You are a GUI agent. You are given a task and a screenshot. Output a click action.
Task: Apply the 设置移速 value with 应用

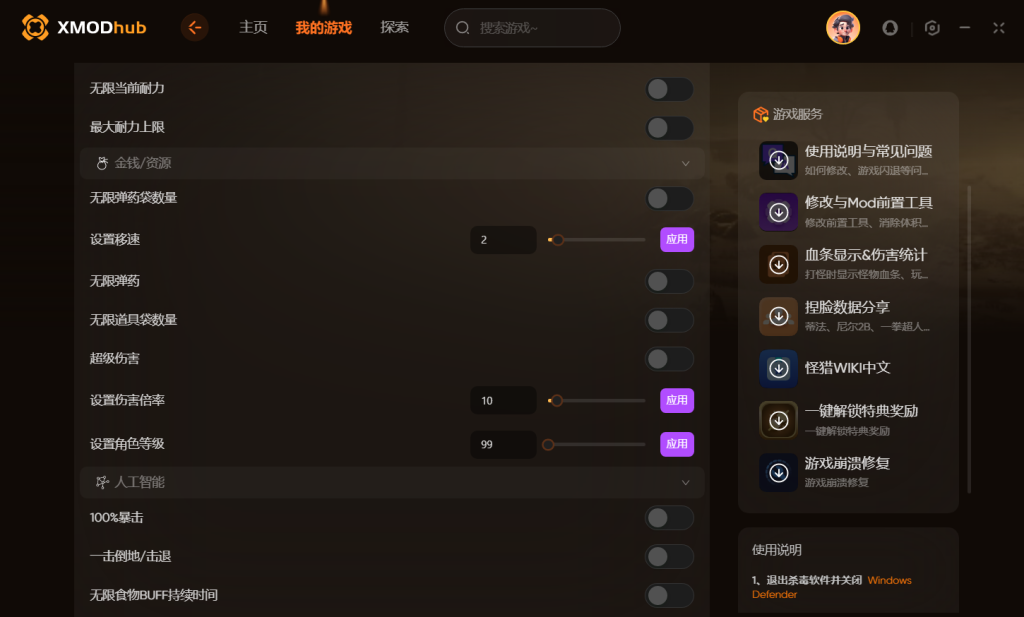(x=677, y=240)
